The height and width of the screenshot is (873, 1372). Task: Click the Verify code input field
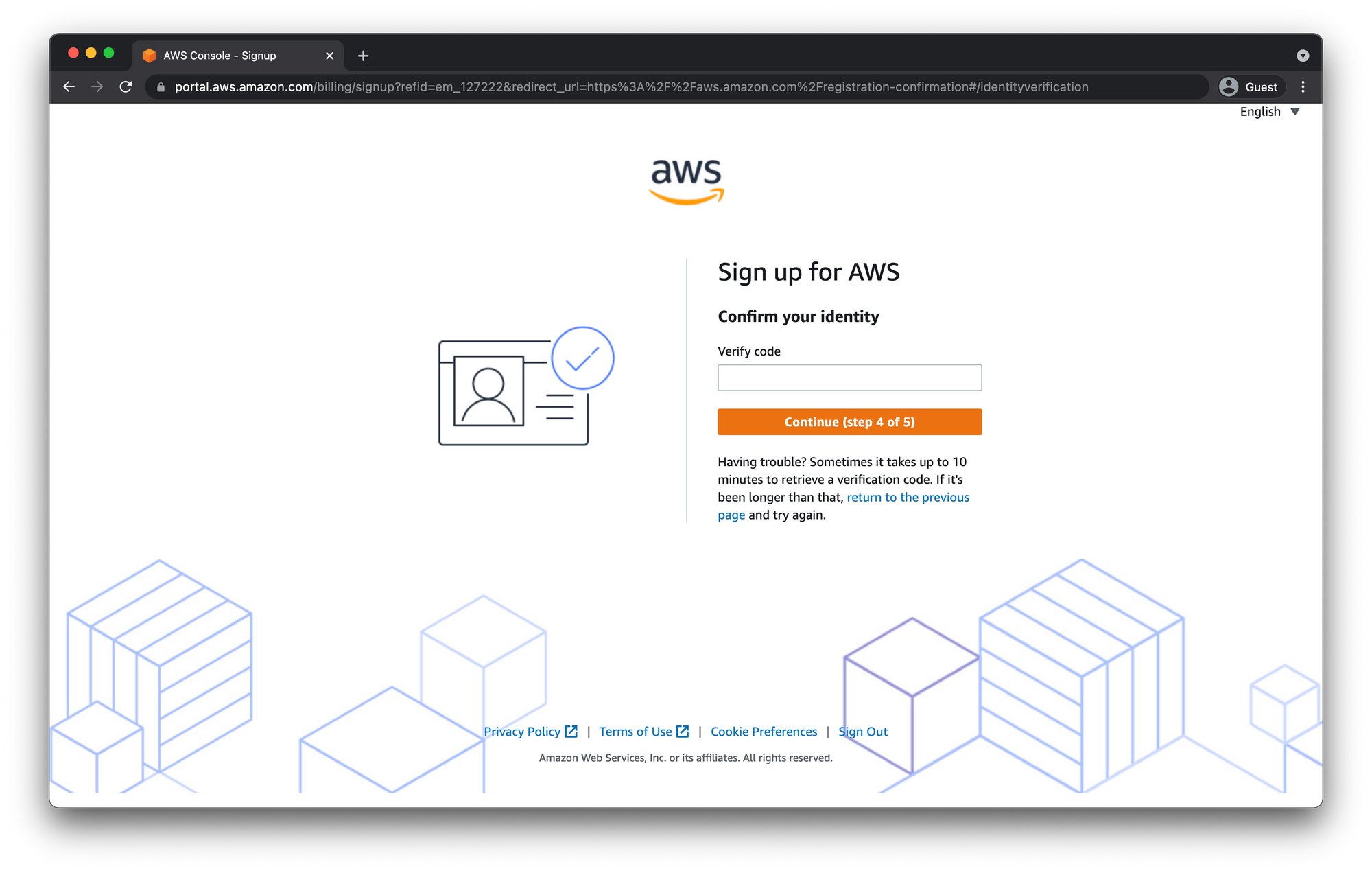[x=849, y=378]
